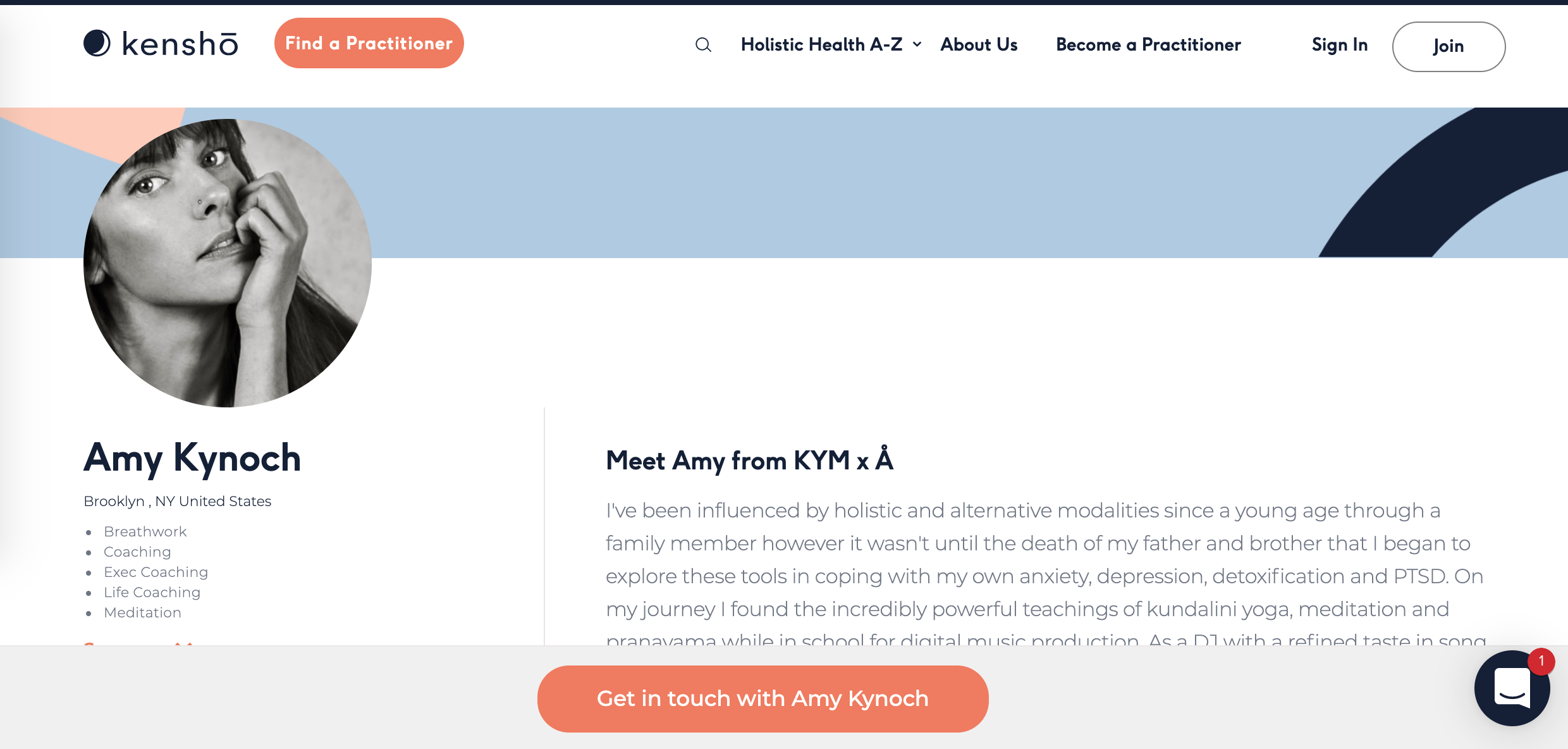Viewport: 1568px width, 749px height.
Task: Click the kenshō wordmark text
Action: (180, 44)
